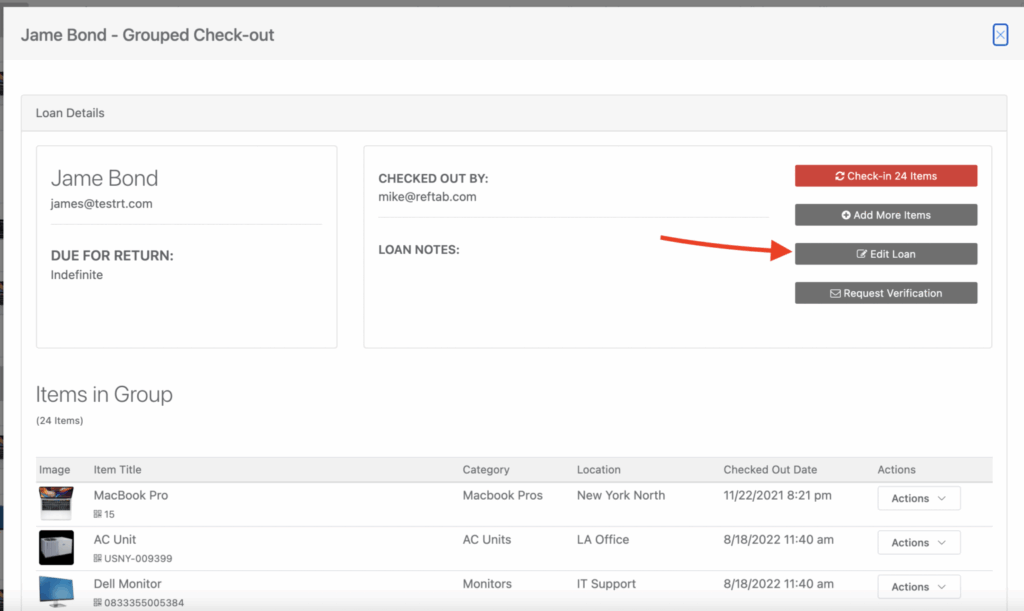Click the Dell Monitor thumbnail image
The image size is (1024, 611).
coord(56,591)
